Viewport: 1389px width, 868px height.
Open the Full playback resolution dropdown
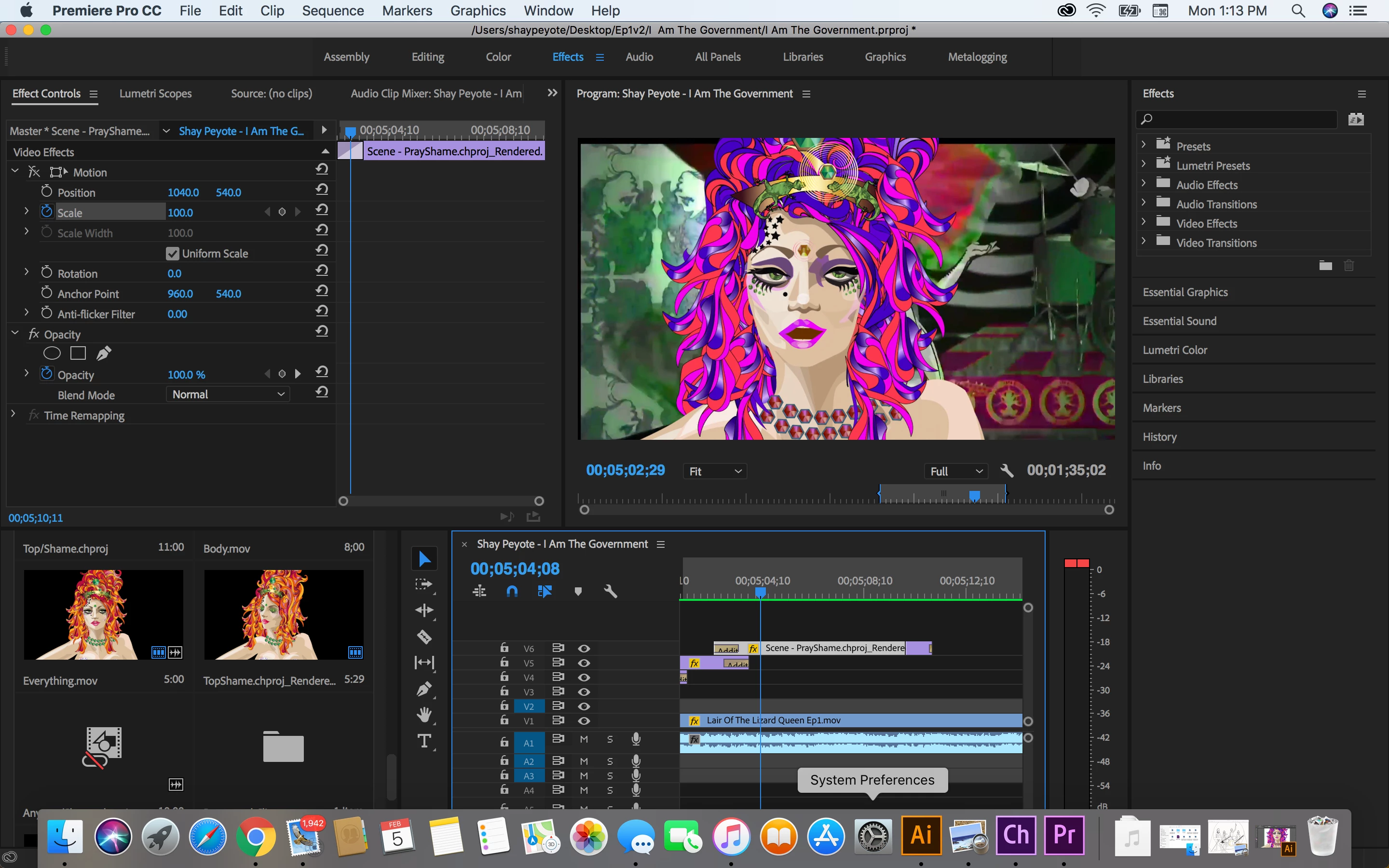point(955,471)
